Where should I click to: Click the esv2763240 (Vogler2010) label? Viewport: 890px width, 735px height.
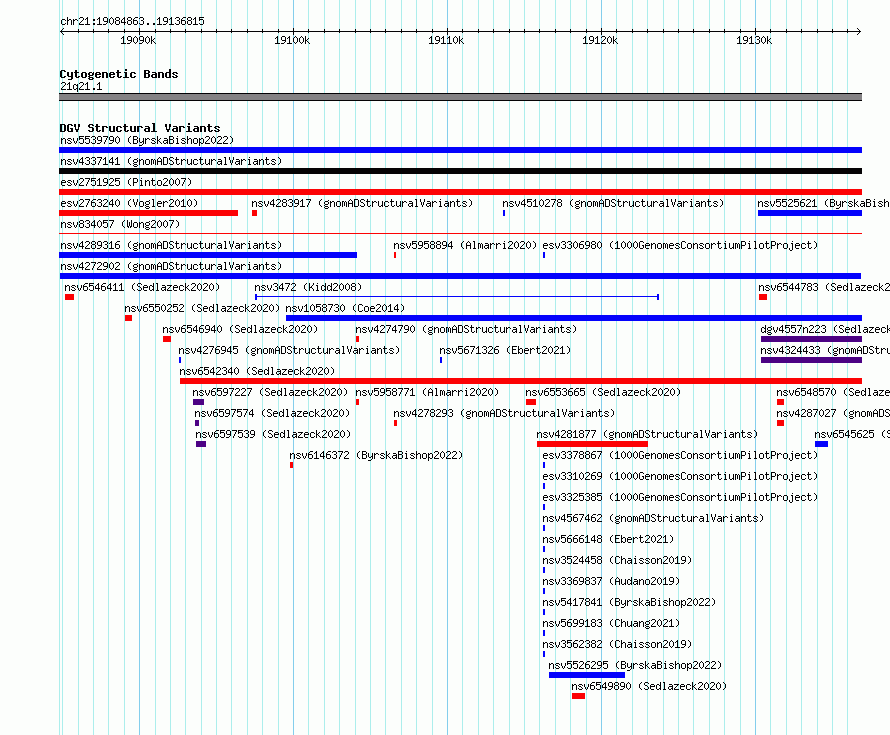coord(129,203)
